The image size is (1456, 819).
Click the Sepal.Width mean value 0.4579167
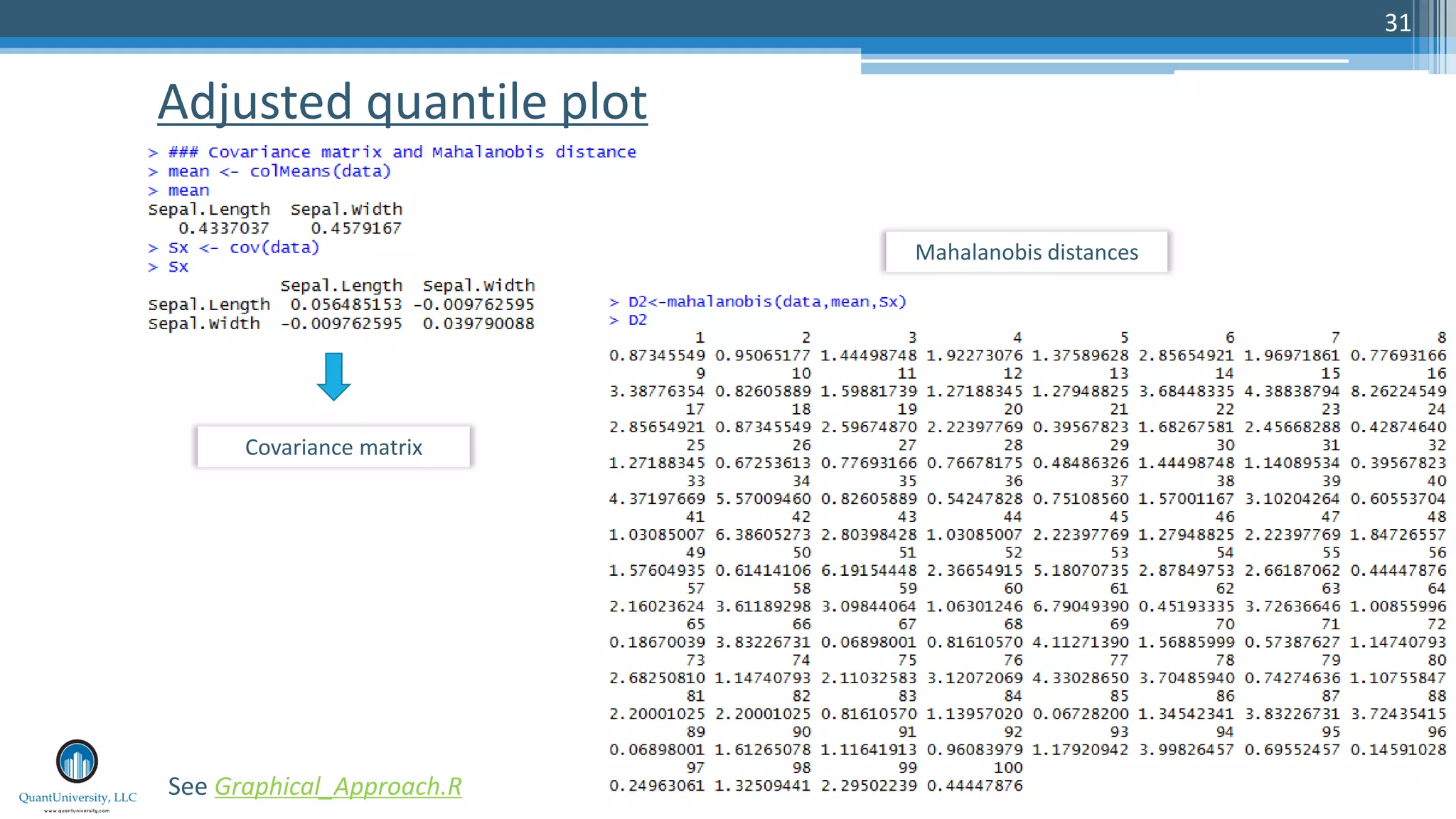click(356, 228)
